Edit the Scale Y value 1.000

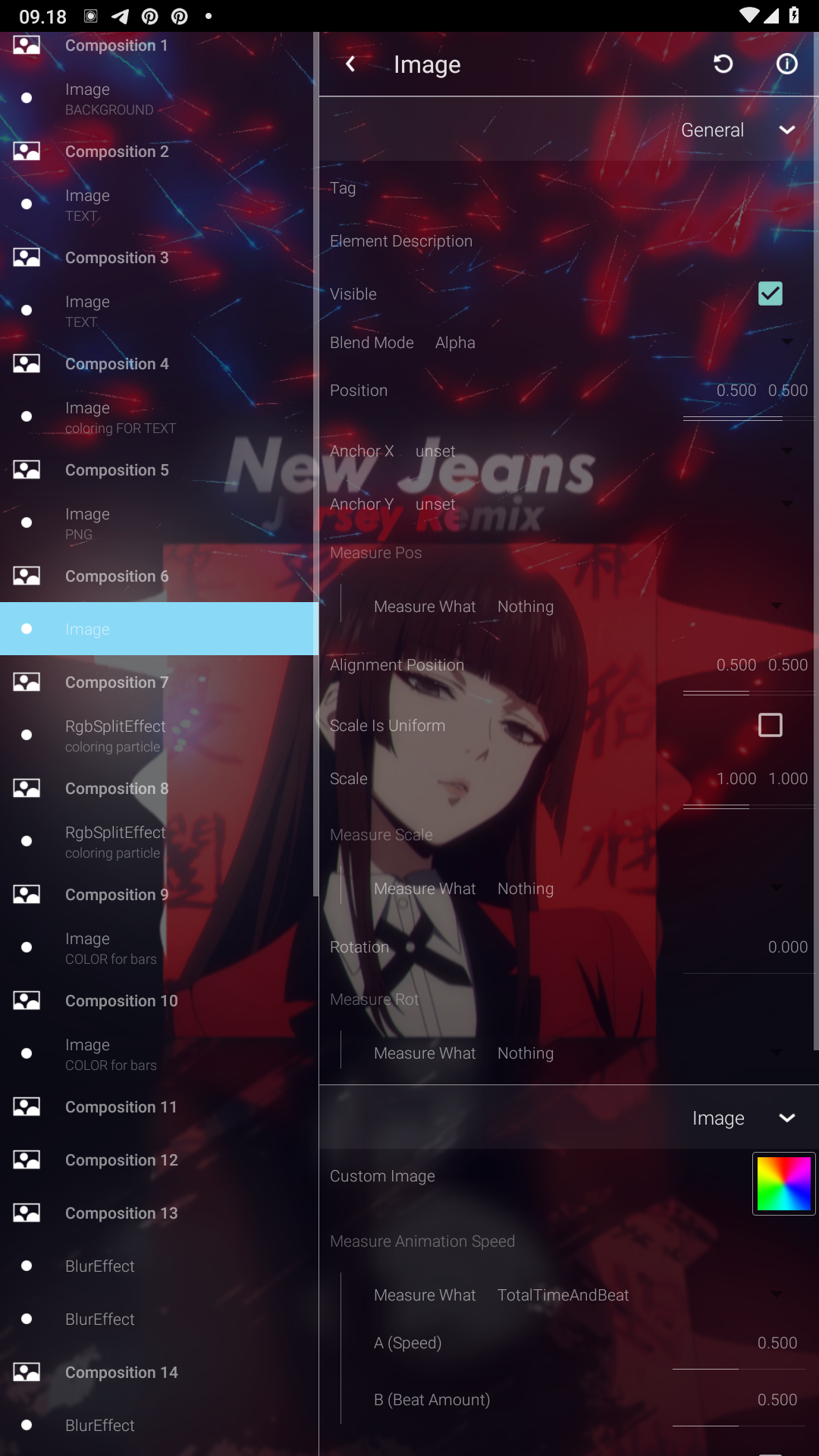tap(788, 779)
